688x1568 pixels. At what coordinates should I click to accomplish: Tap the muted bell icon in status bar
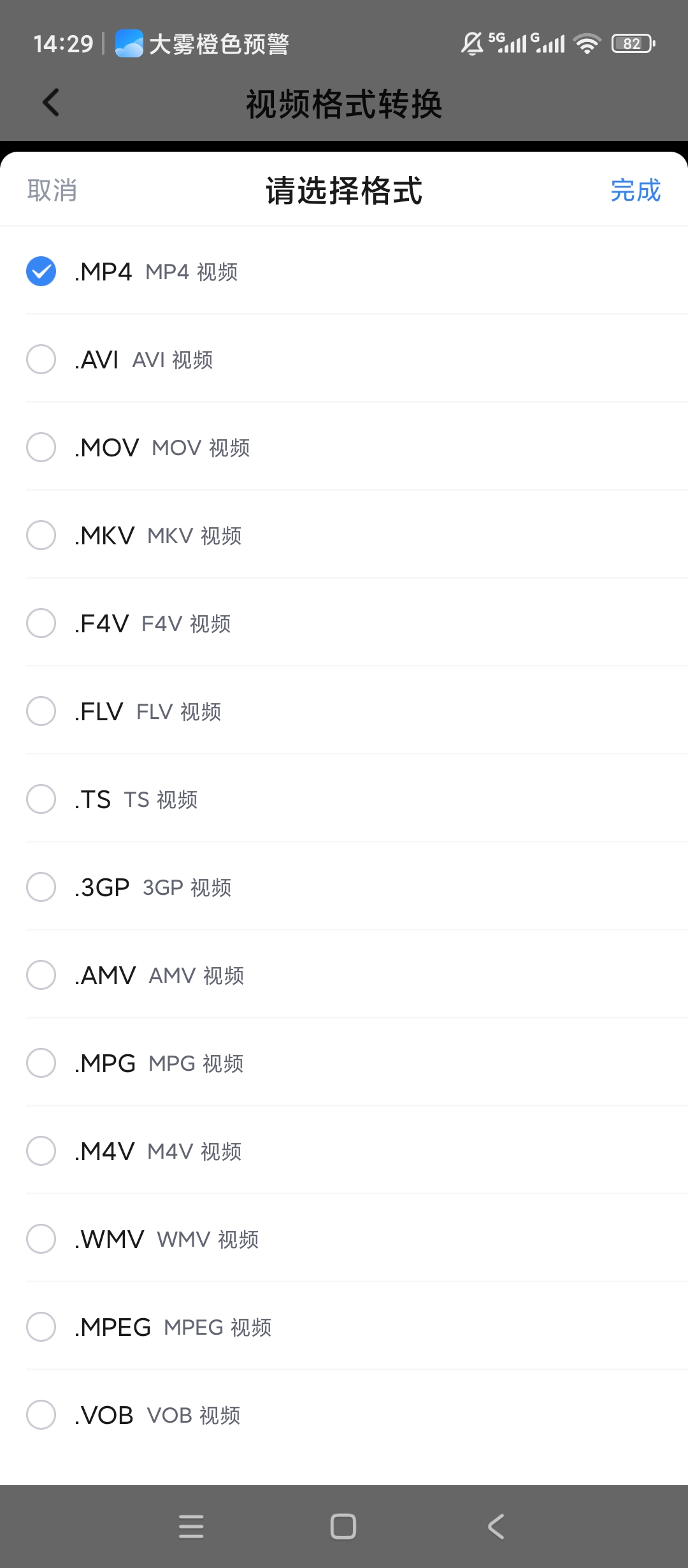[472, 43]
